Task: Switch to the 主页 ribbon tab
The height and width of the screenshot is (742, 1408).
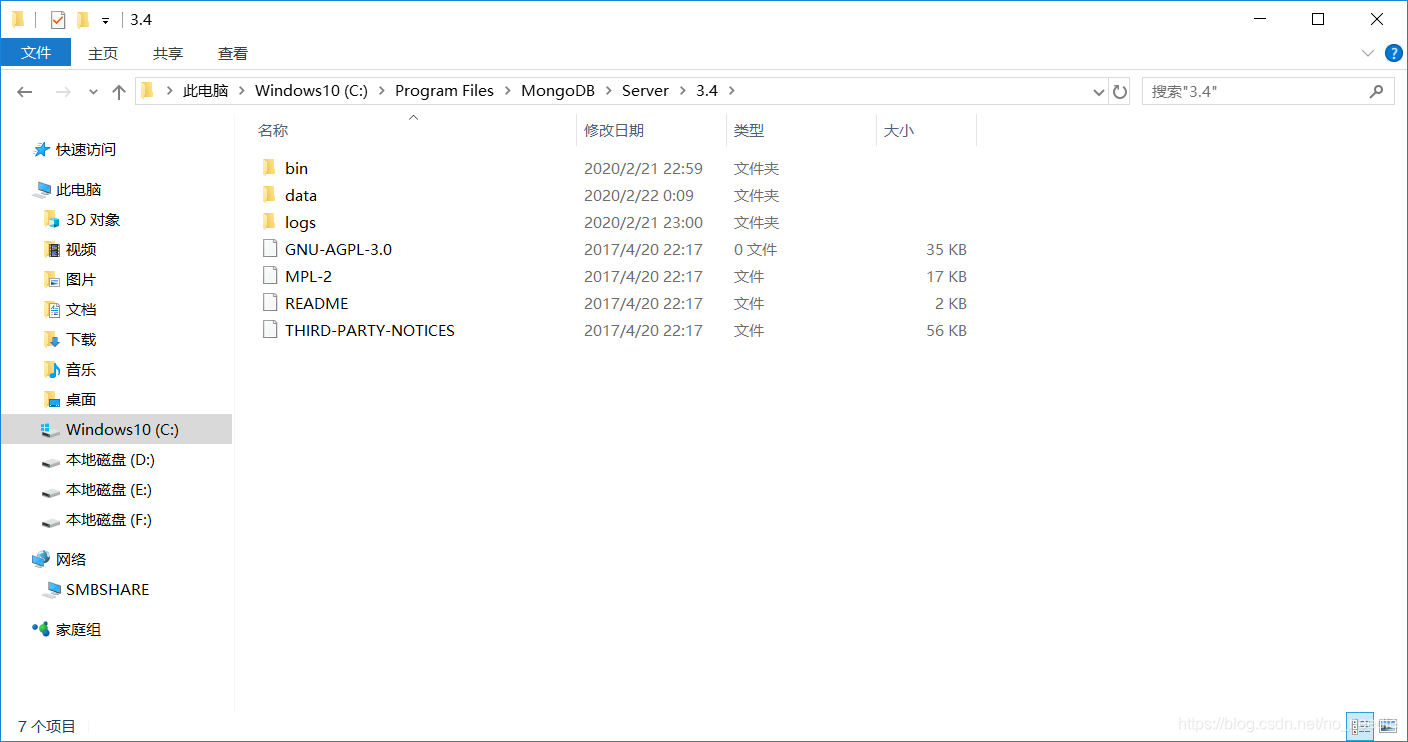Action: [103, 53]
